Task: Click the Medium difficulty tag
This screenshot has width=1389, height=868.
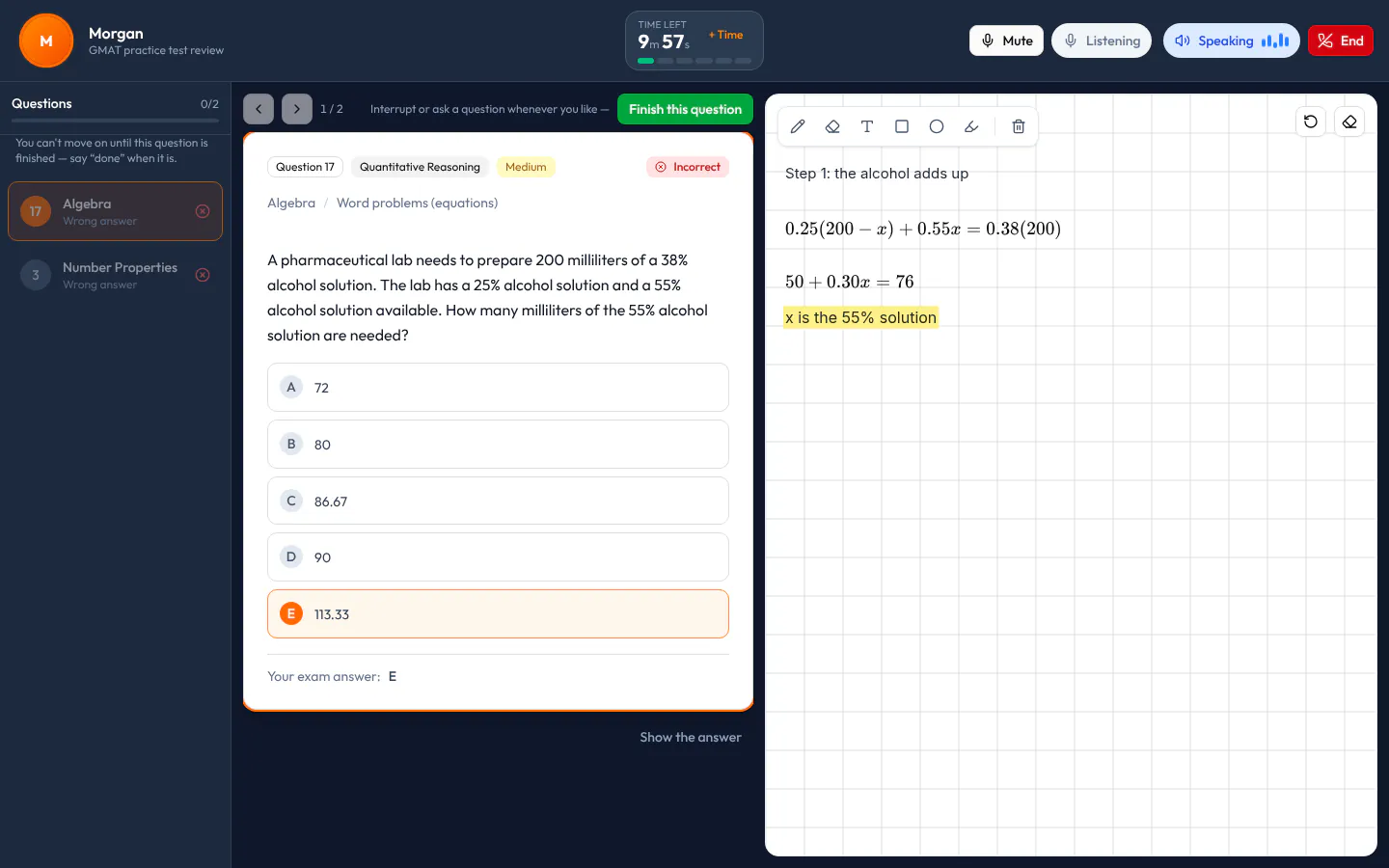Action: tap(526, 167)
